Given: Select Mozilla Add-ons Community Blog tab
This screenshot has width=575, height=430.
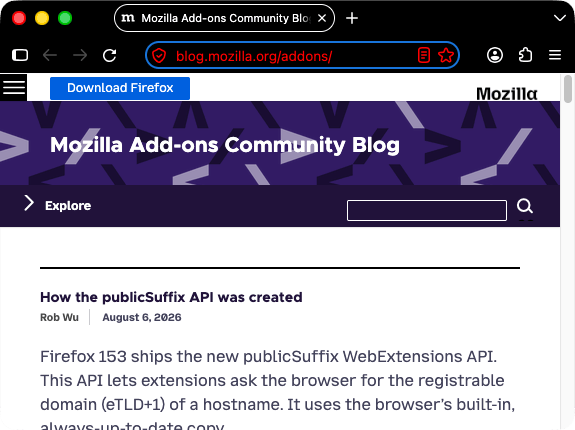Looking at the screenshot, I should tap(224, 18).
